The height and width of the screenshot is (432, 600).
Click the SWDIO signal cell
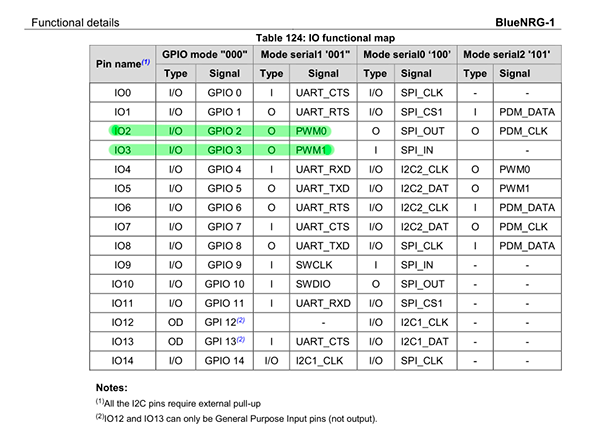point(310,283)
